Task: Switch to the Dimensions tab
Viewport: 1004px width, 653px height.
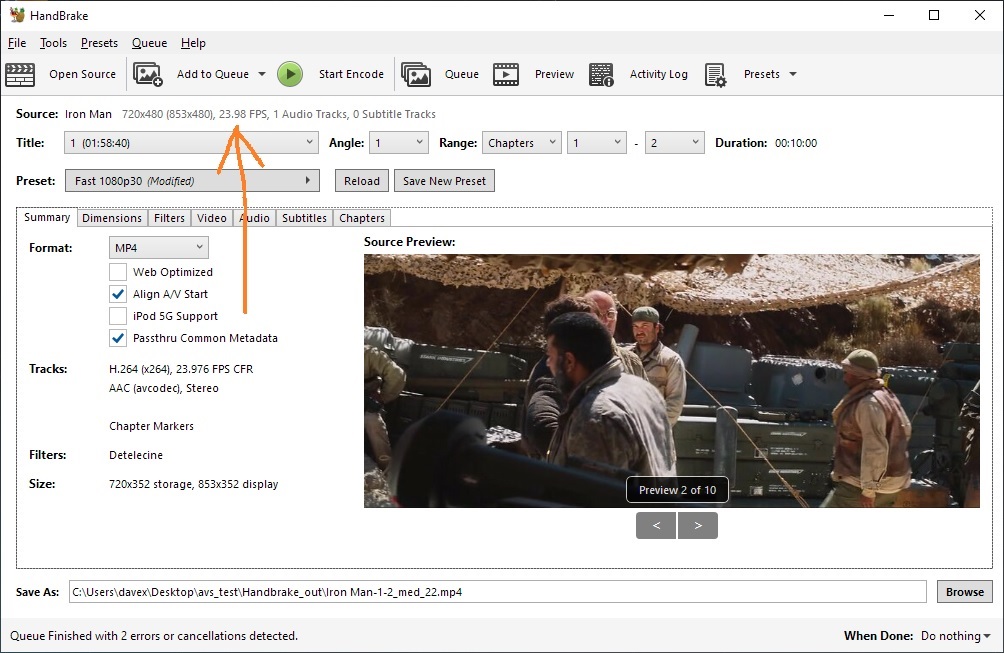Action: tap(112, 218)
